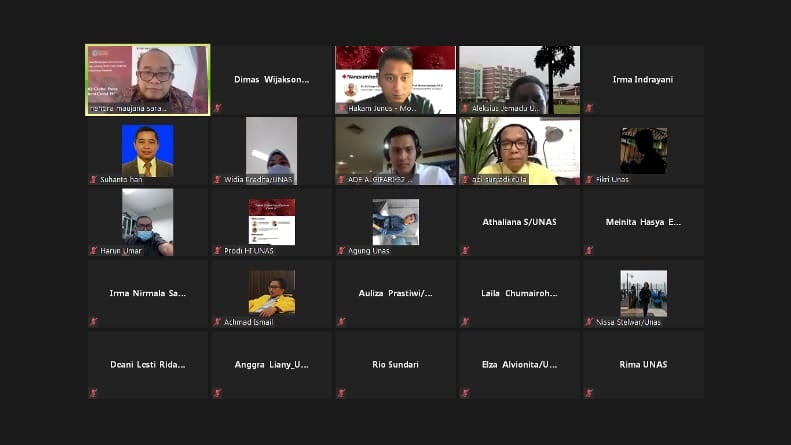This screenshot has height=445, width=791.
Task: Click muted mic icon on Auliza Prastiwi tile
Action: (342, 321)
